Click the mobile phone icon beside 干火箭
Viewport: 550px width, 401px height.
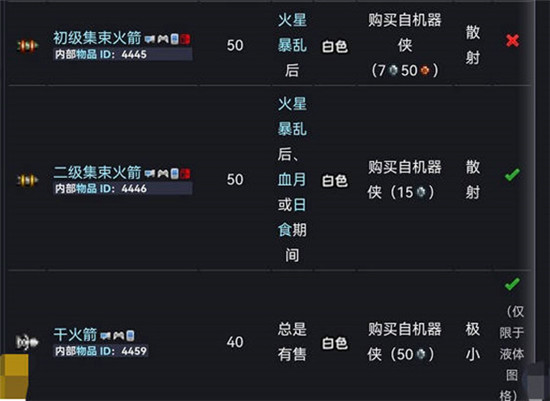130,336
